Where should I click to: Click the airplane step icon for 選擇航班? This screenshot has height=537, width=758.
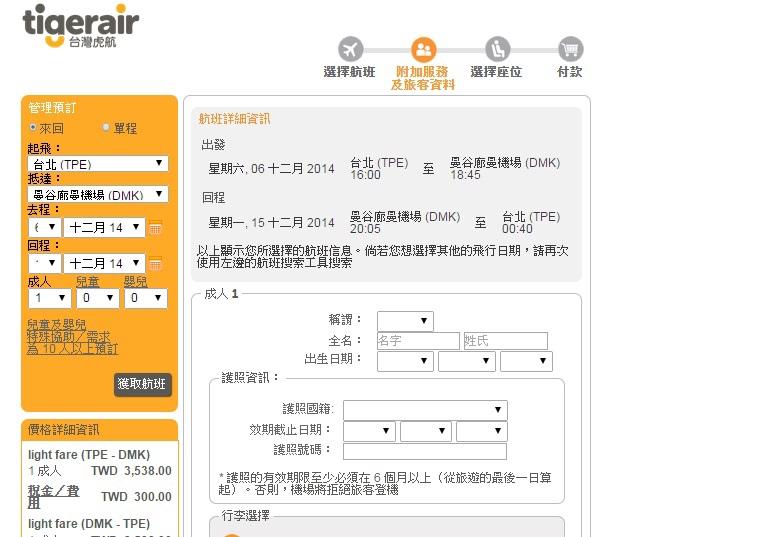[x=350, y=49]
